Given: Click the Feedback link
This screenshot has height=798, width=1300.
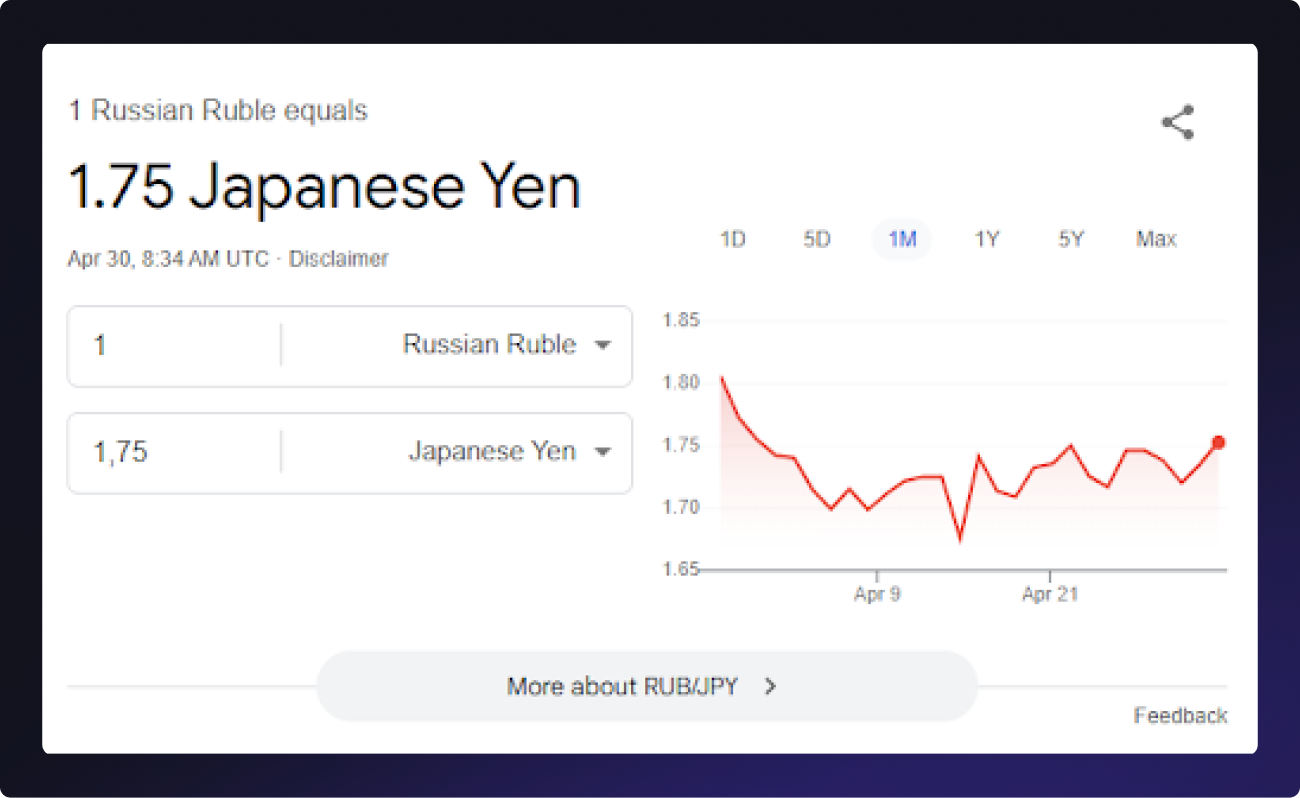Looking at the screenshot, I should pyautogui.click(x=1180, y=715).
